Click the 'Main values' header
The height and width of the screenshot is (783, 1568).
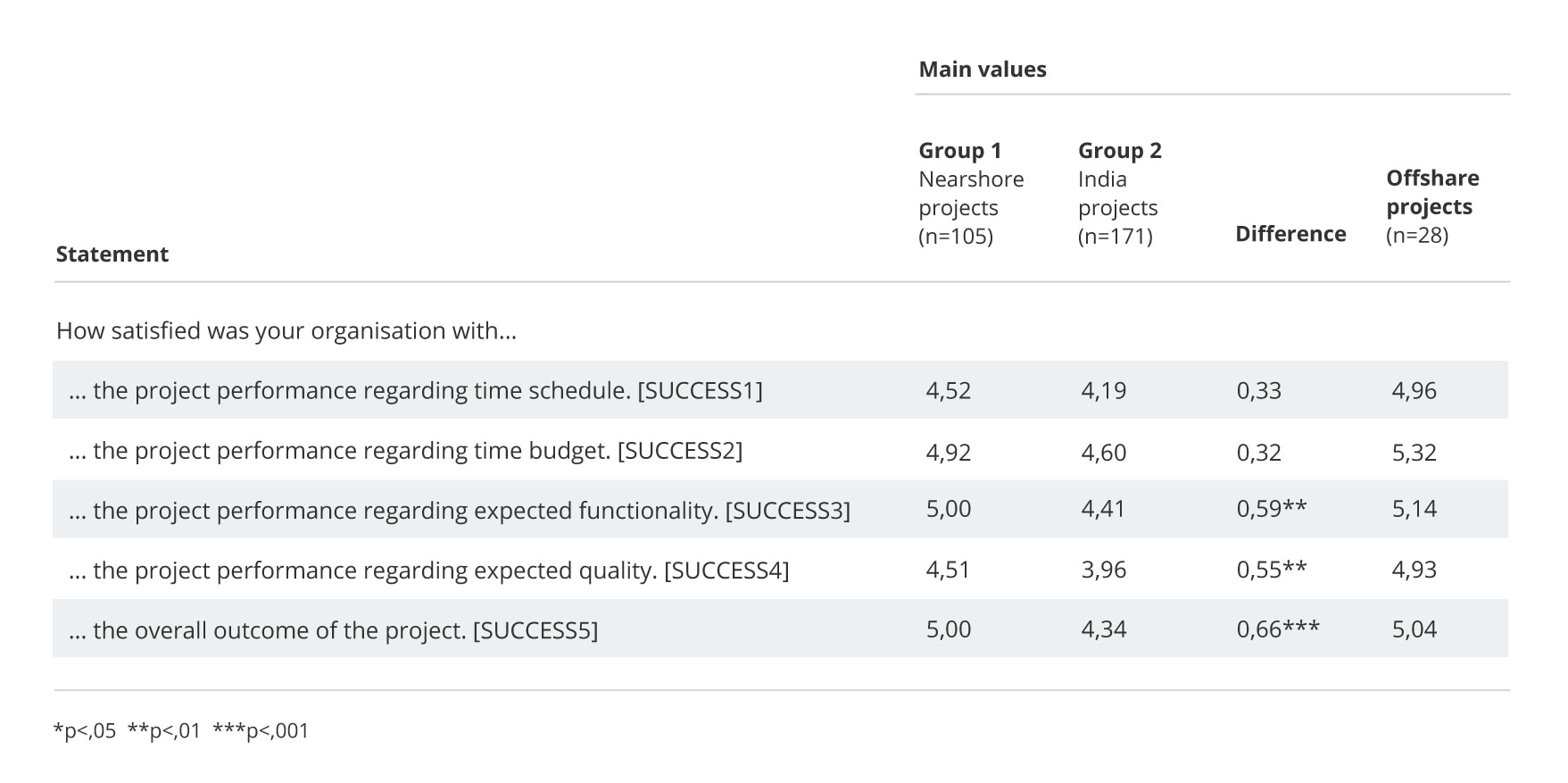(x=982, y=70)
